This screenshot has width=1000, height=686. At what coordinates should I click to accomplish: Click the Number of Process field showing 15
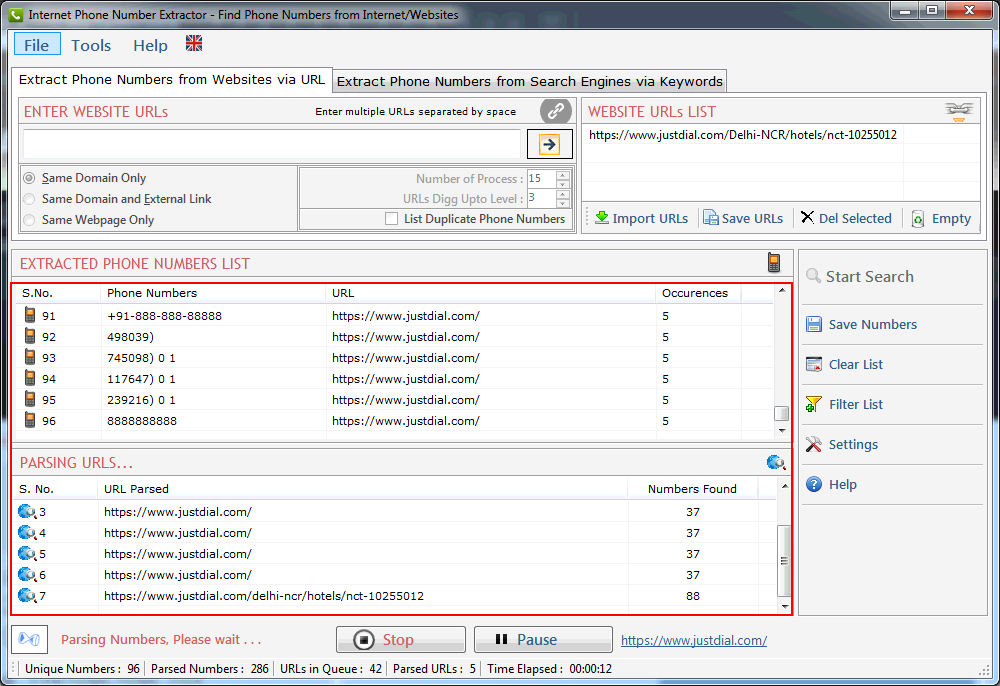pos(541,179)
